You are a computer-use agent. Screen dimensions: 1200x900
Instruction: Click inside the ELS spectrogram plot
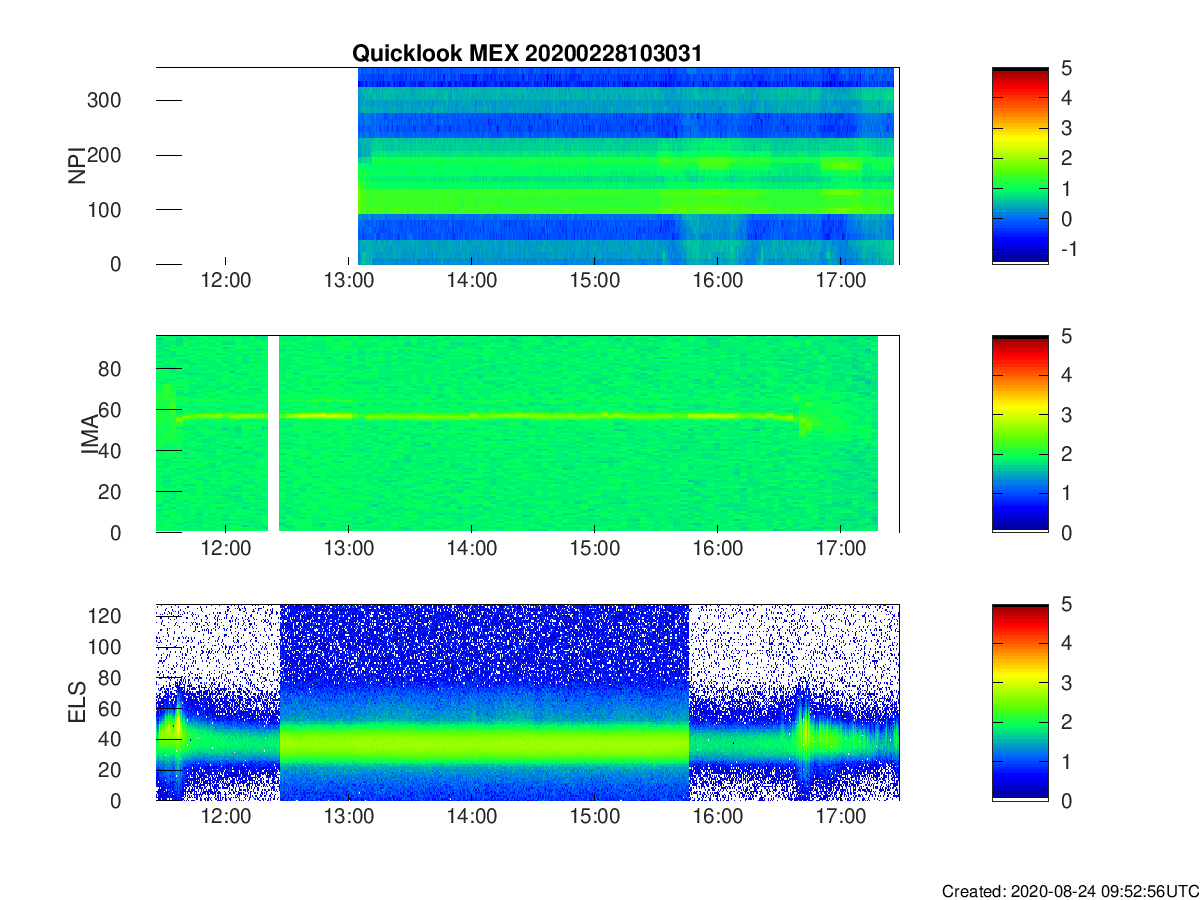pos(528,703)
